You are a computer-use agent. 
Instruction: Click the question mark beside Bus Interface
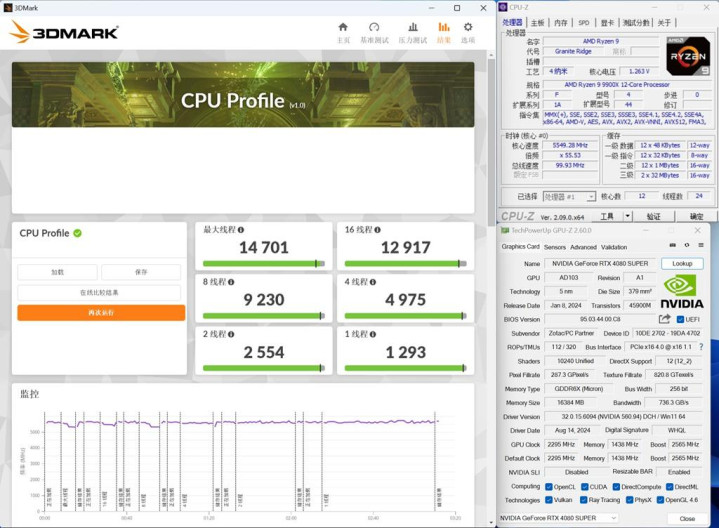pos(701,347)
